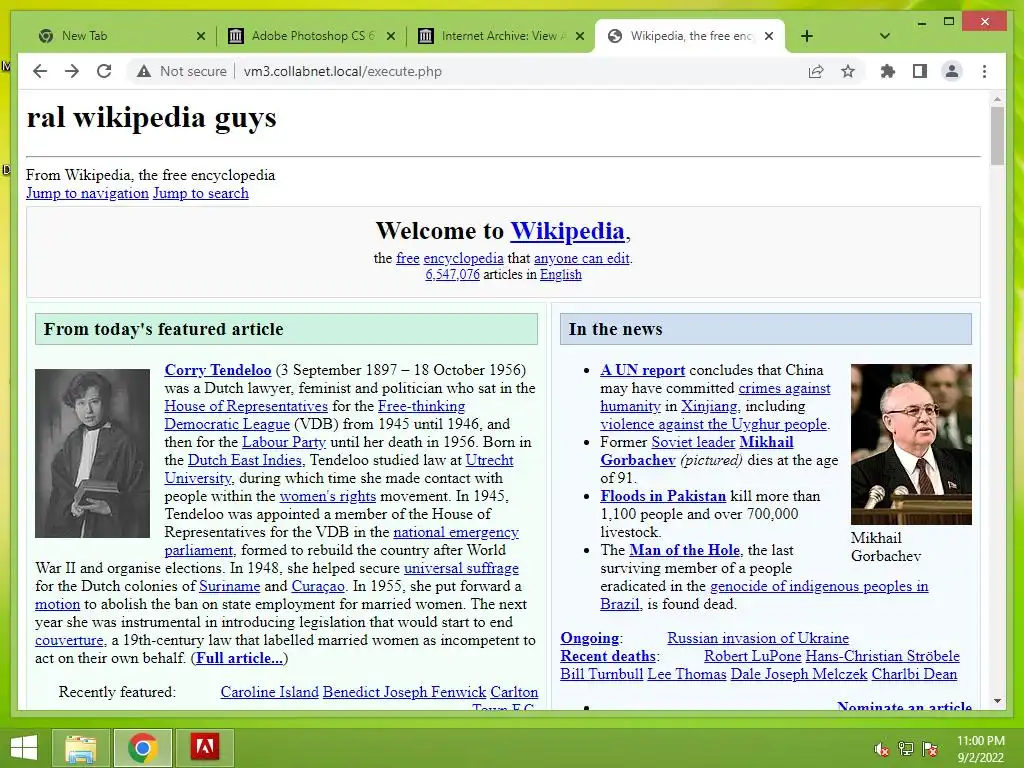Share this page via share icon
This screenshot has width=1024, height=768.
[x=816, y=71]
